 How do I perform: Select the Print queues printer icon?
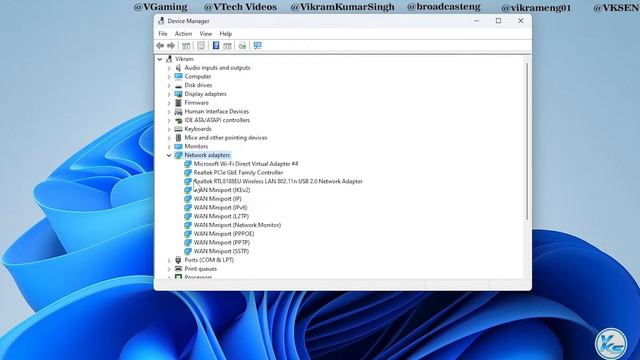pos(178,269)
